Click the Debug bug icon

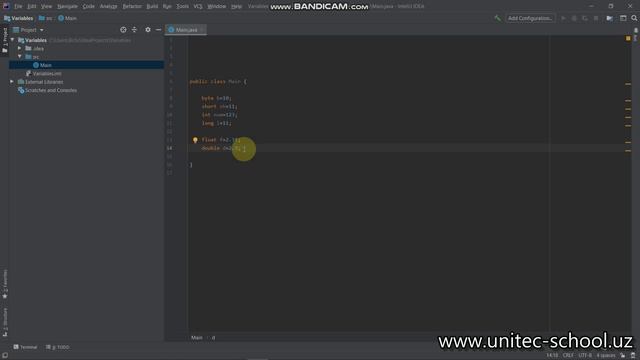tap(574, 18)
